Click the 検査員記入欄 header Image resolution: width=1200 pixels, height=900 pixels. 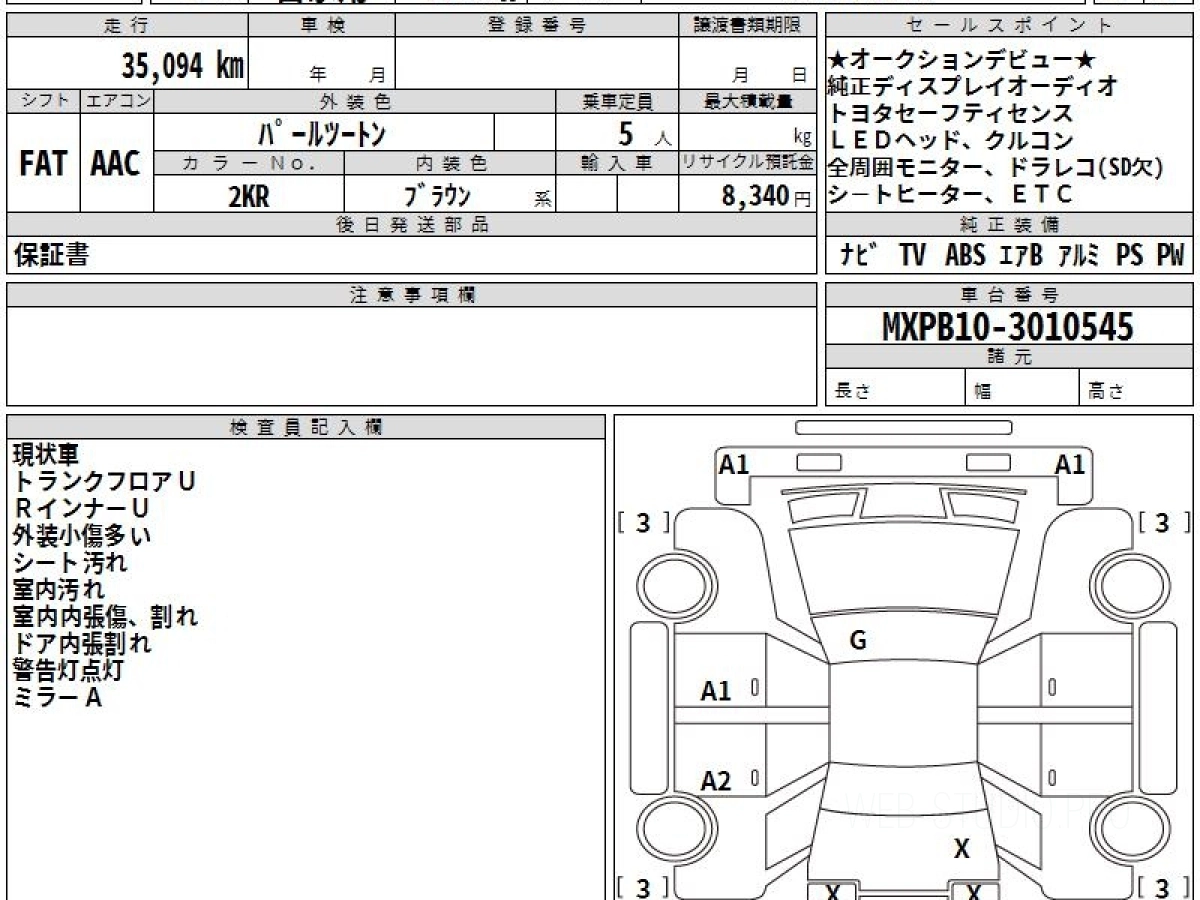click(306, 427)
